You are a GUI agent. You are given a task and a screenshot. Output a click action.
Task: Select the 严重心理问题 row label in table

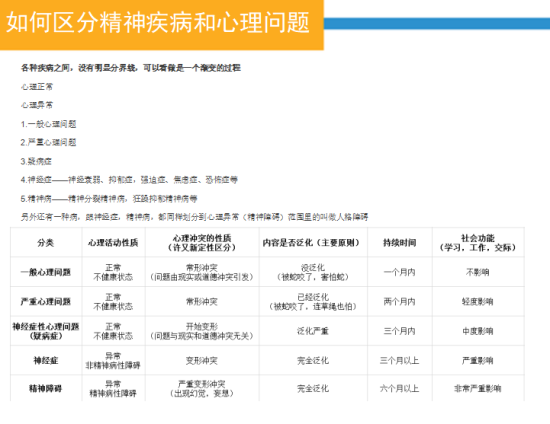pyautogui.click(x=46, y=302)
